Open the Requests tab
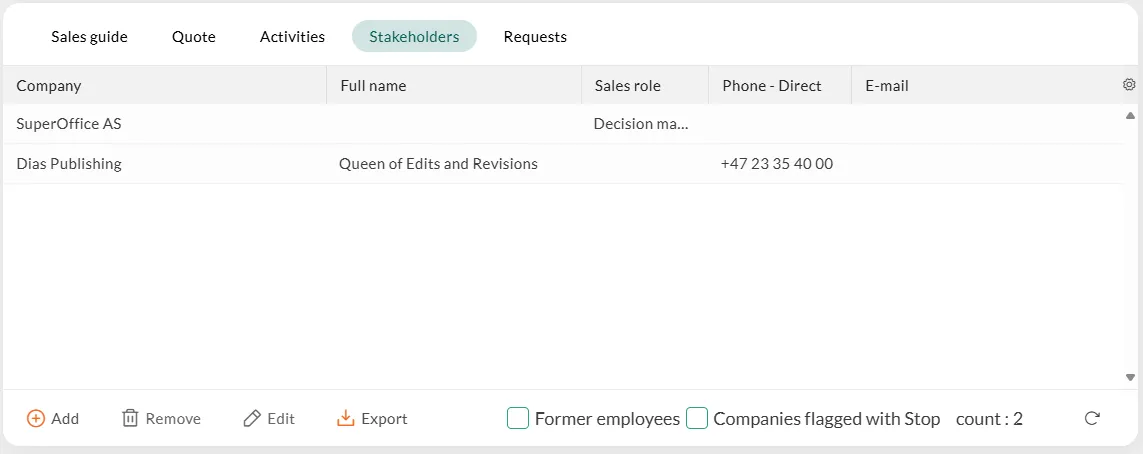The width and height of the screenshot is (1143, 454). pos(535,37)
